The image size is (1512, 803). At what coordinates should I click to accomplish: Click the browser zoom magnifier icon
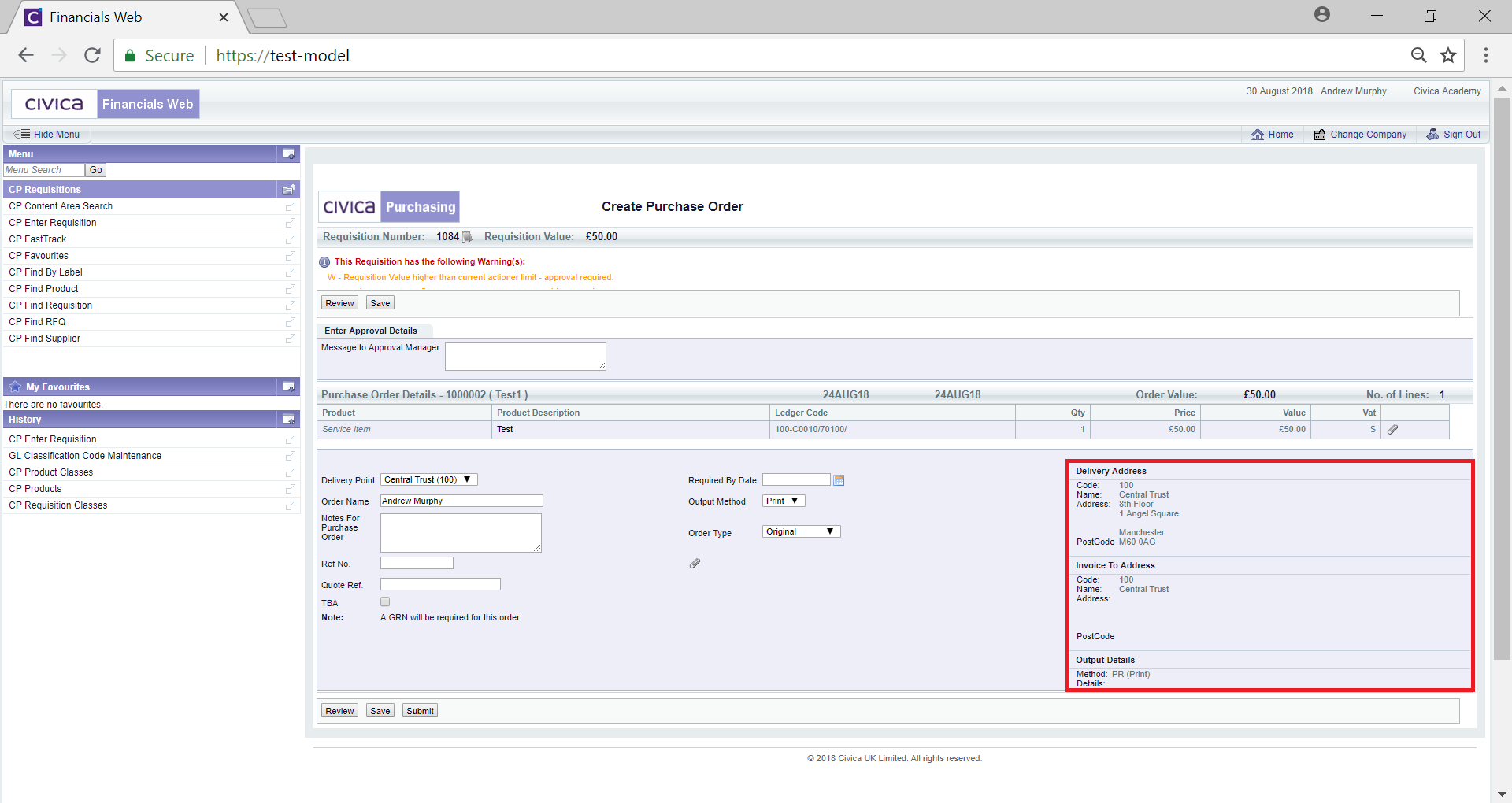tap(1418, 55)
